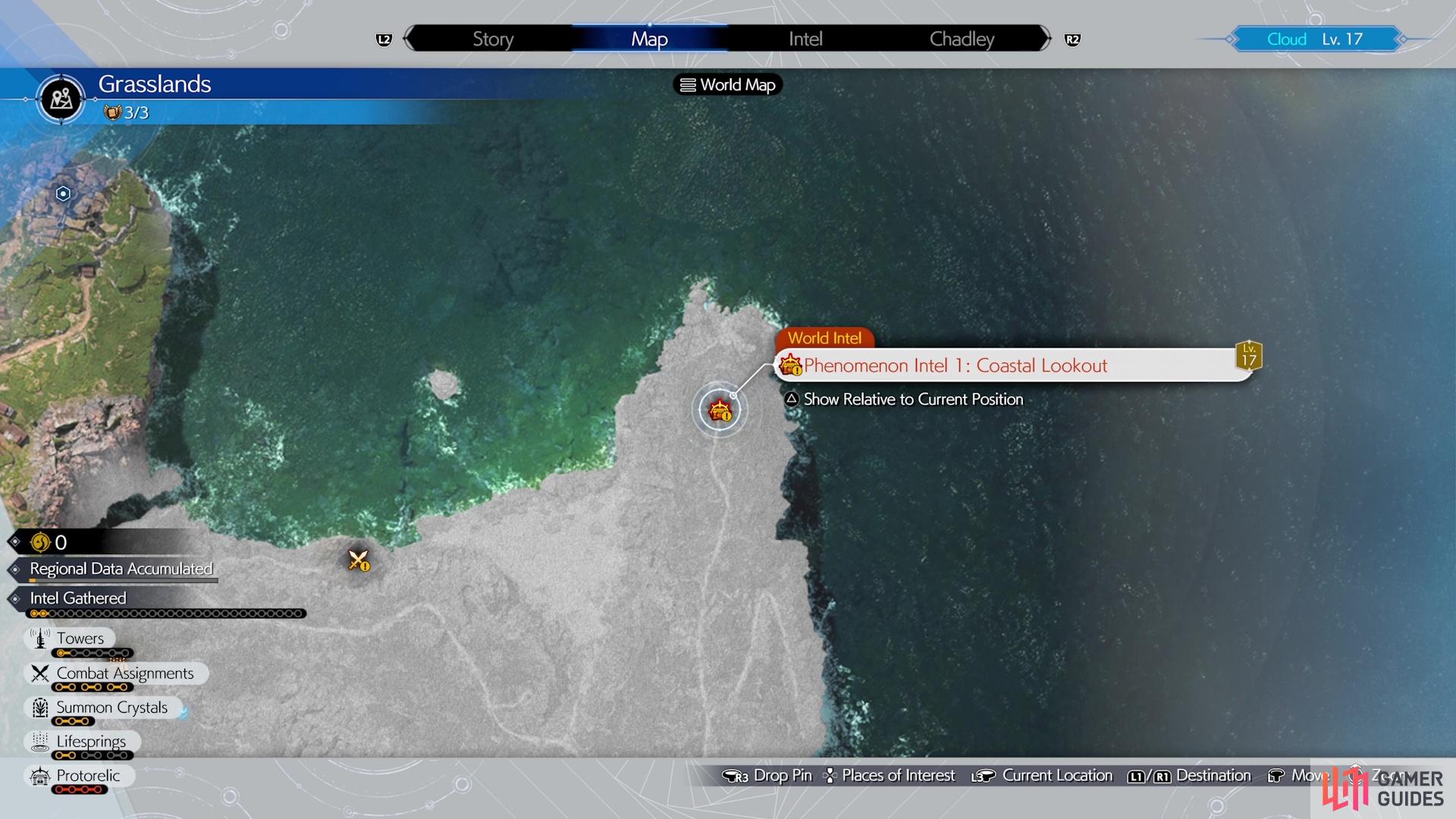Image resolution: width=1456 pixels, height=819 pixels.
Task: Click the Cloud Lv. 17 banner
Action: pyautogui.click(x=1315, y=39)
